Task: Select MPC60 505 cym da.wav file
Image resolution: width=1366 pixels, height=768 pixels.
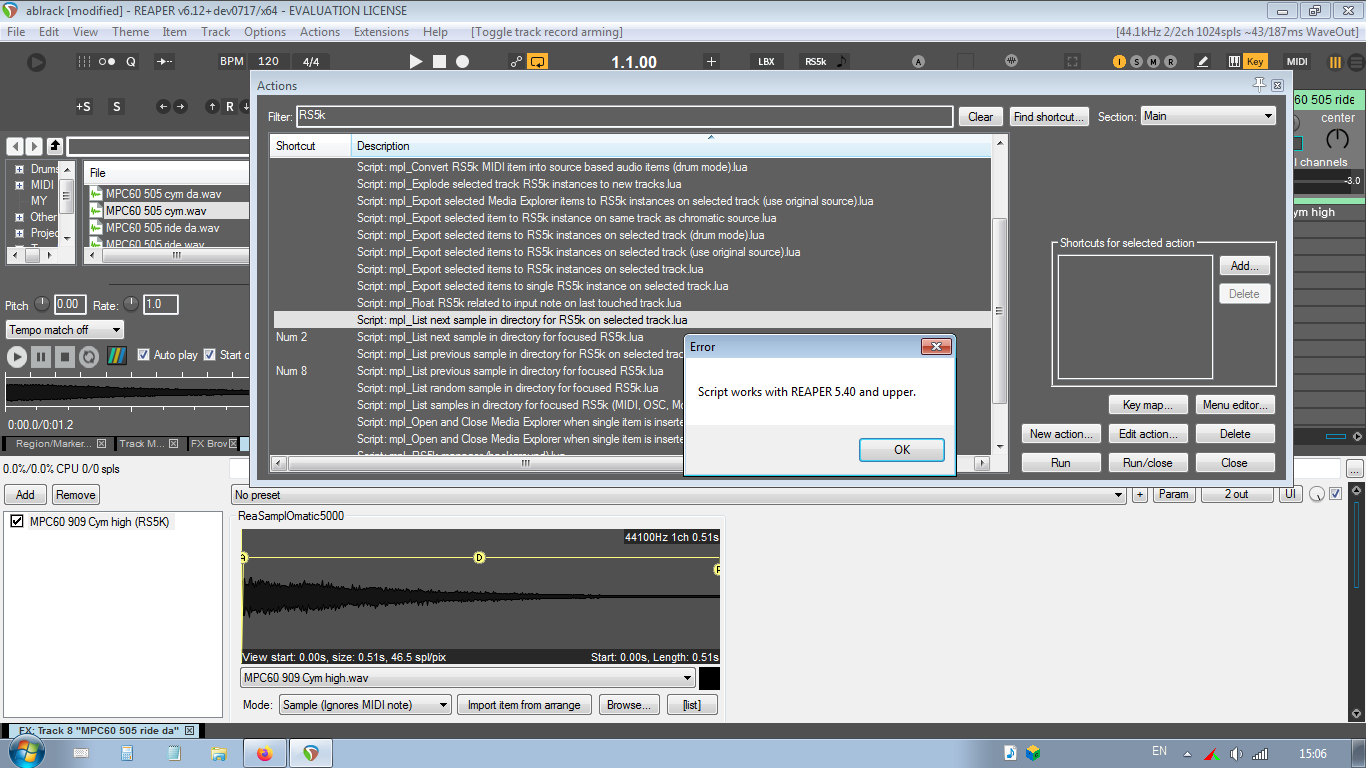Action: tap(163, 194)
